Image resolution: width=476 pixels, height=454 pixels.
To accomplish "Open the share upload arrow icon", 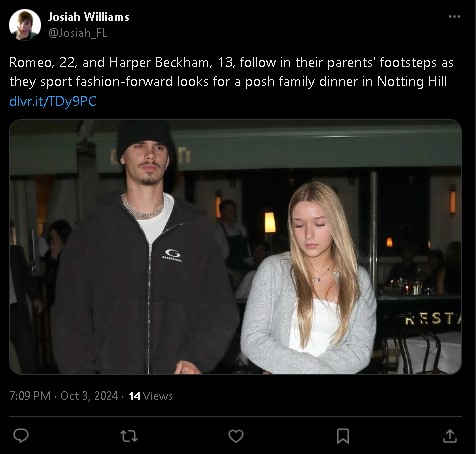I will click(x=449, y=436).
